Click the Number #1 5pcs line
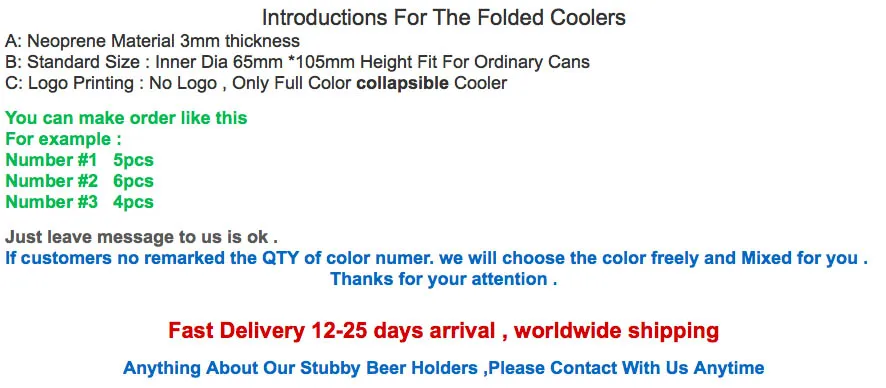Screen dimensions: 886x388 click(x=79, y=160)
